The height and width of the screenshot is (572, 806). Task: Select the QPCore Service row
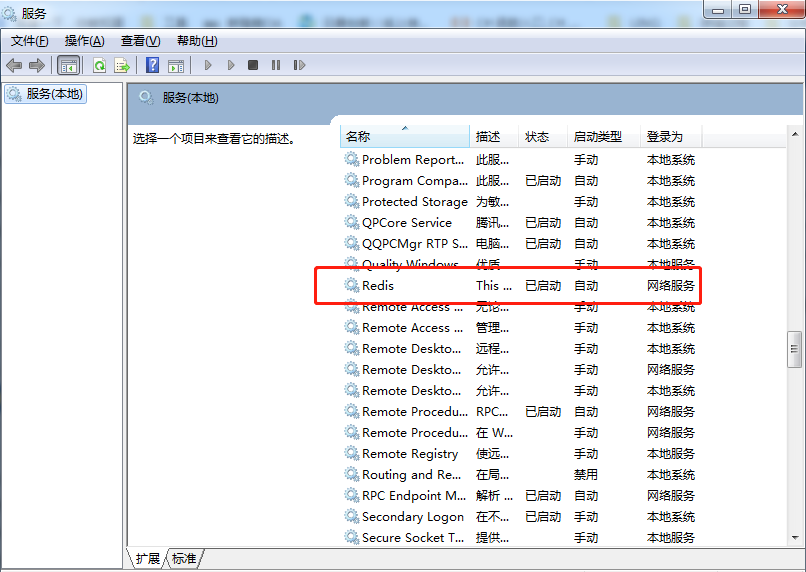520,223
